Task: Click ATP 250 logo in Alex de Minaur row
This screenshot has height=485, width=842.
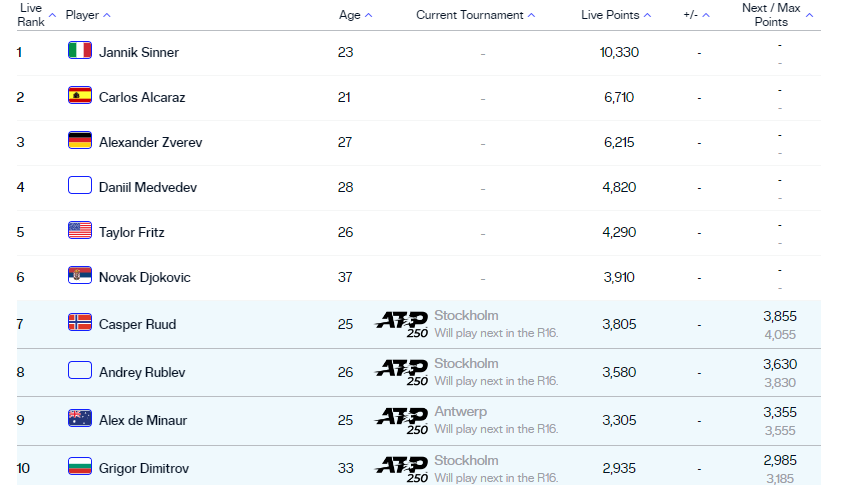Action: [402, 419]
